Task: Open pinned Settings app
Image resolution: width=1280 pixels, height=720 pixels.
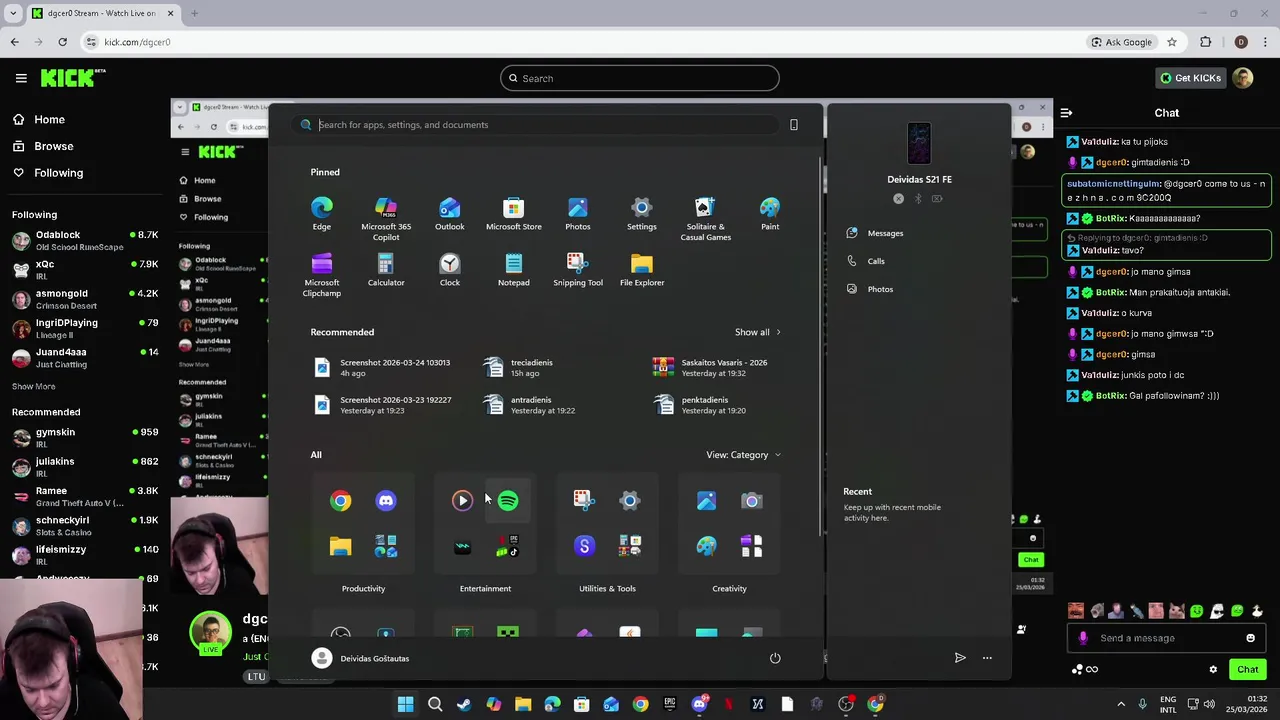Action: (x=642, y=213)
